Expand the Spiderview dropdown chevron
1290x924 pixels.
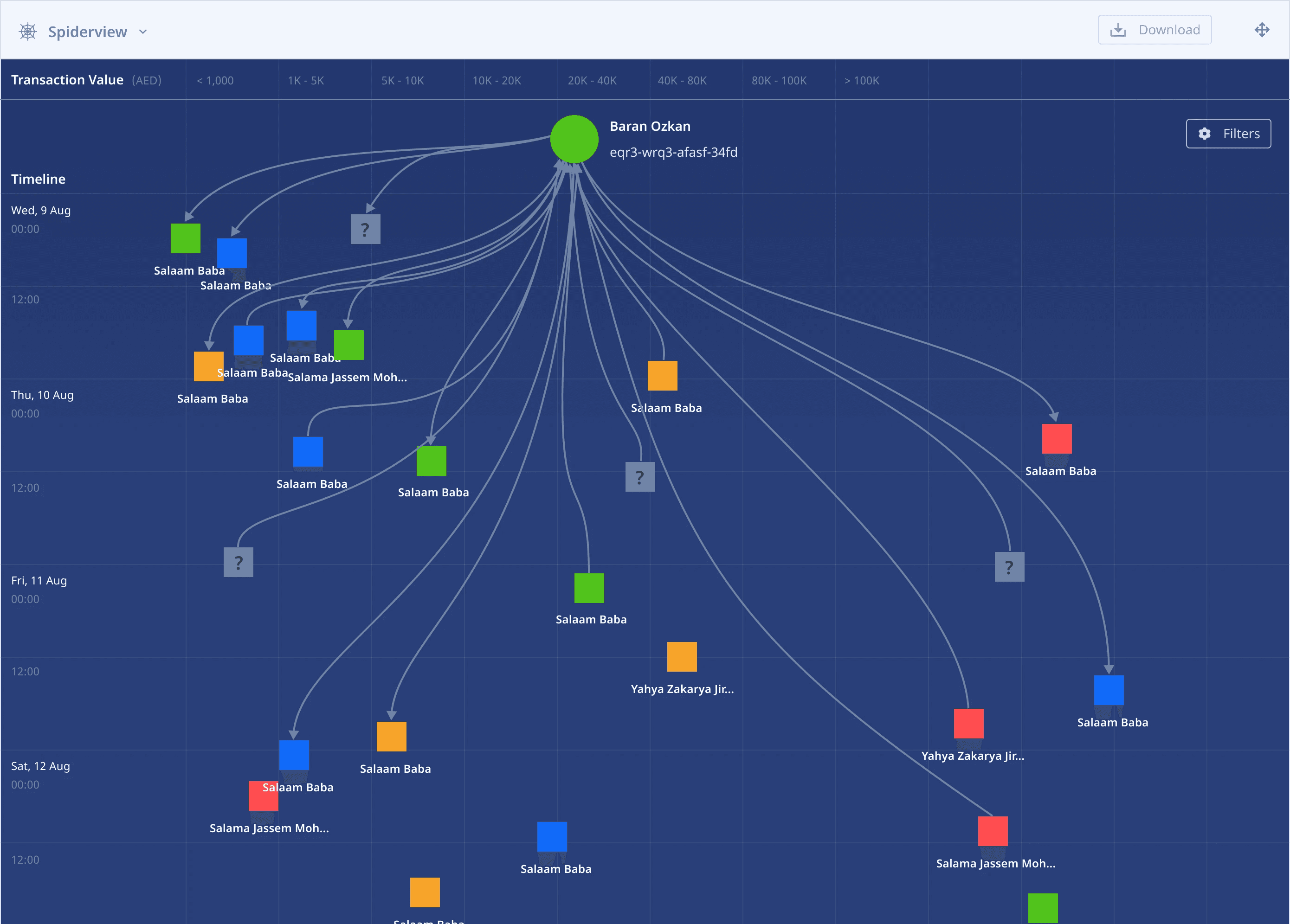(143, 32)
